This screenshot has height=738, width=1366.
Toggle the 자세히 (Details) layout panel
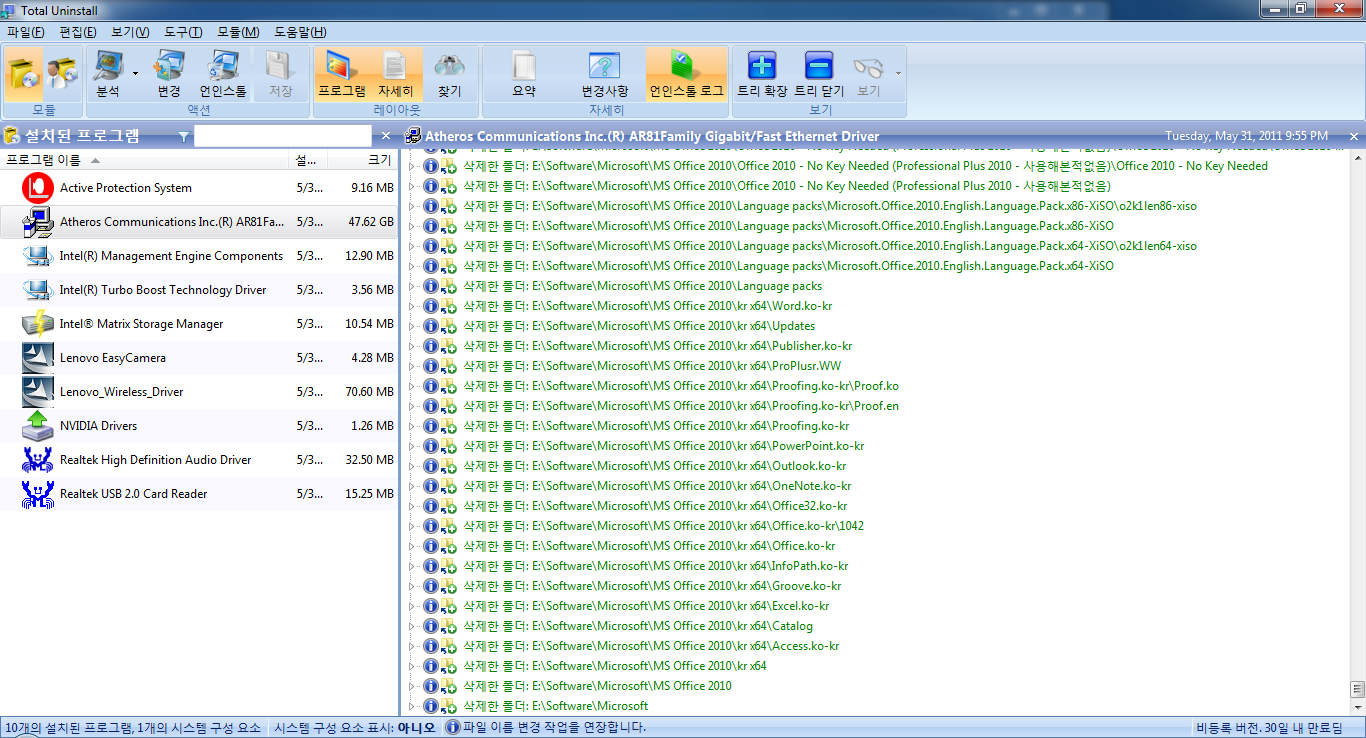tap(396, 74)
